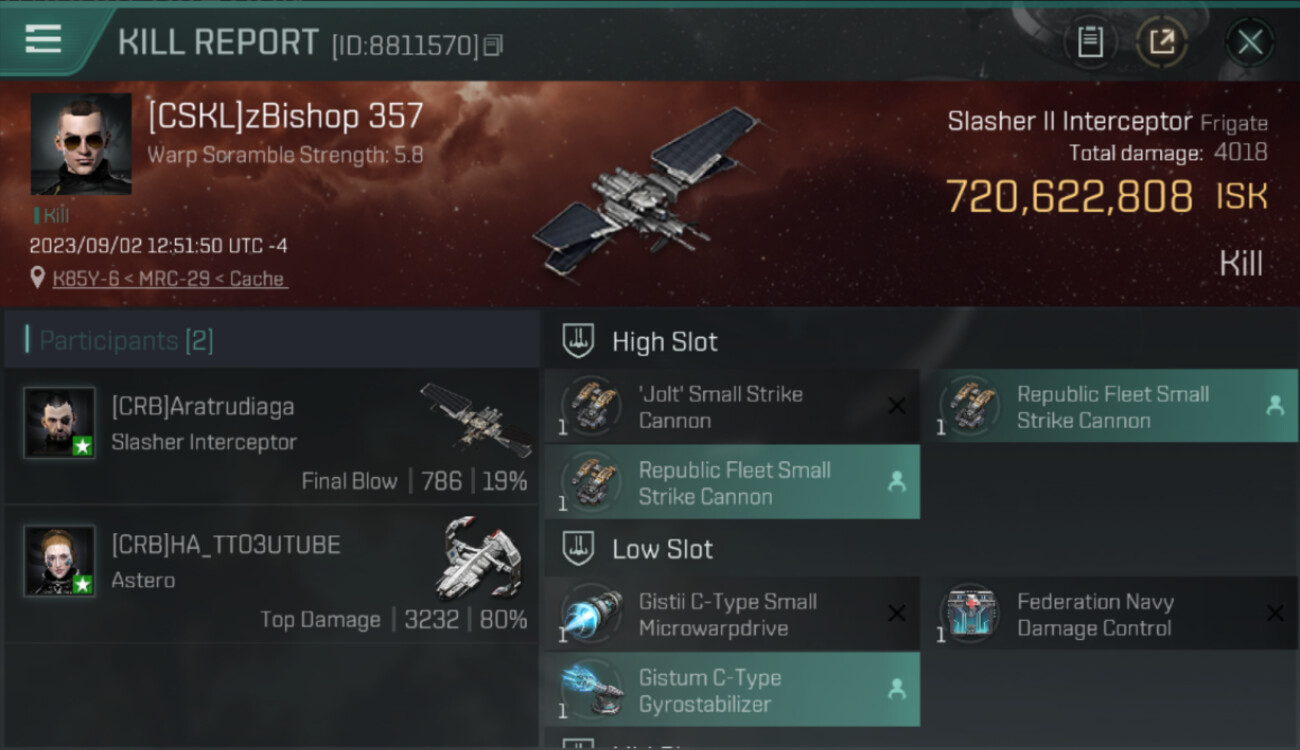Share the kill report via export icon
1300x750 pixels.
pyautogui.click(x=1161, y=42)
